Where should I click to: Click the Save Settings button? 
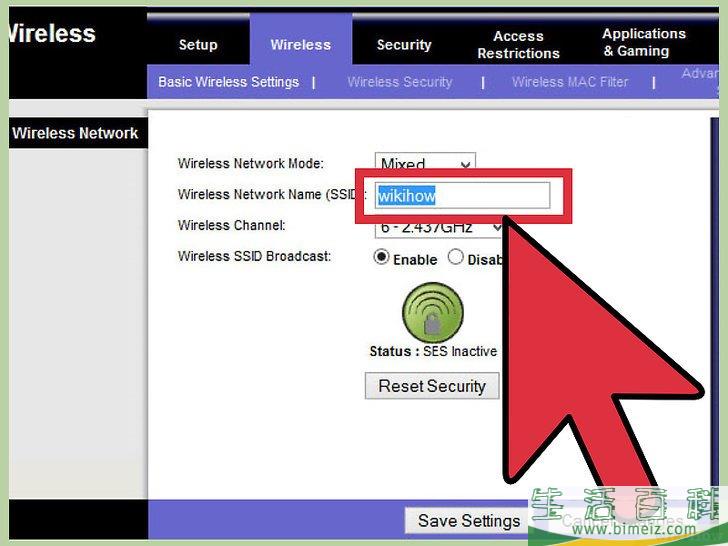point(468,521)
